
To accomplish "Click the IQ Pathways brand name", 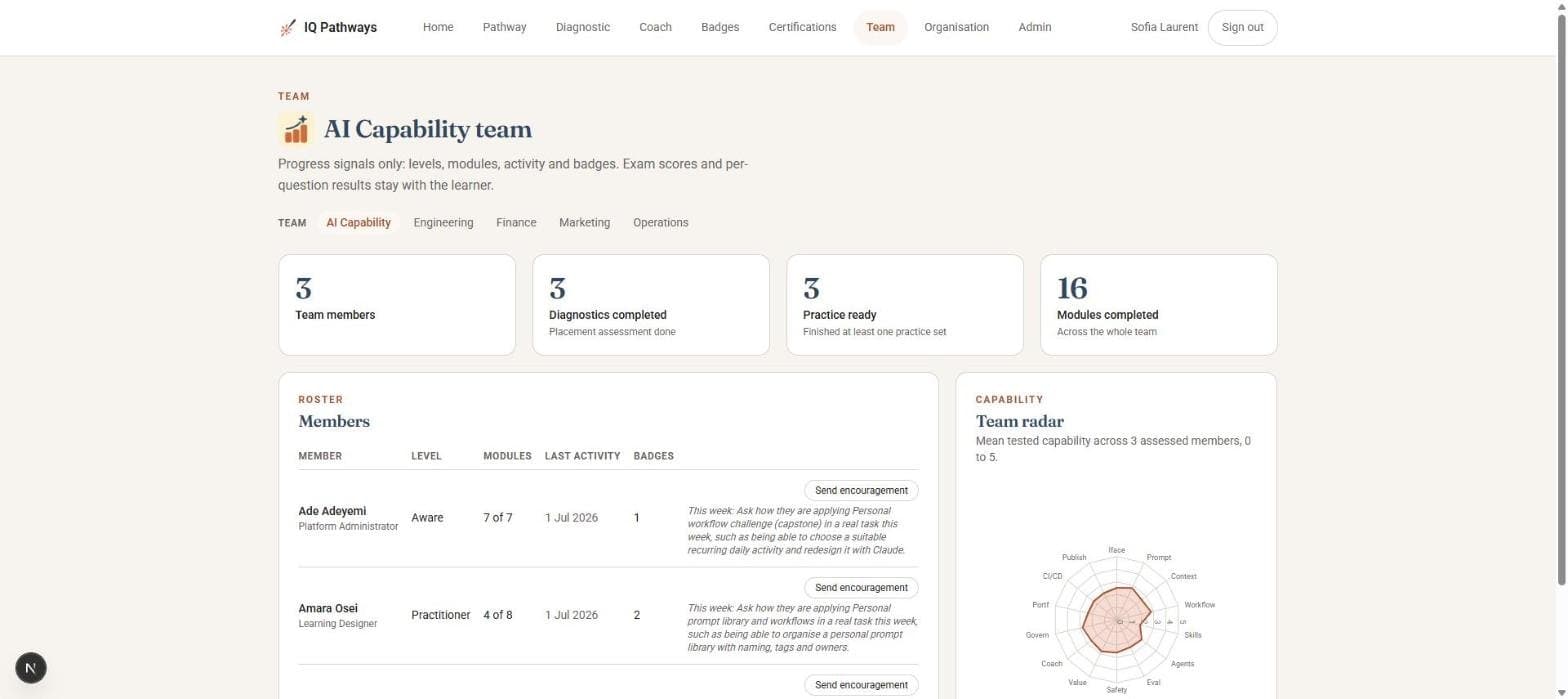I will (340, 28).
